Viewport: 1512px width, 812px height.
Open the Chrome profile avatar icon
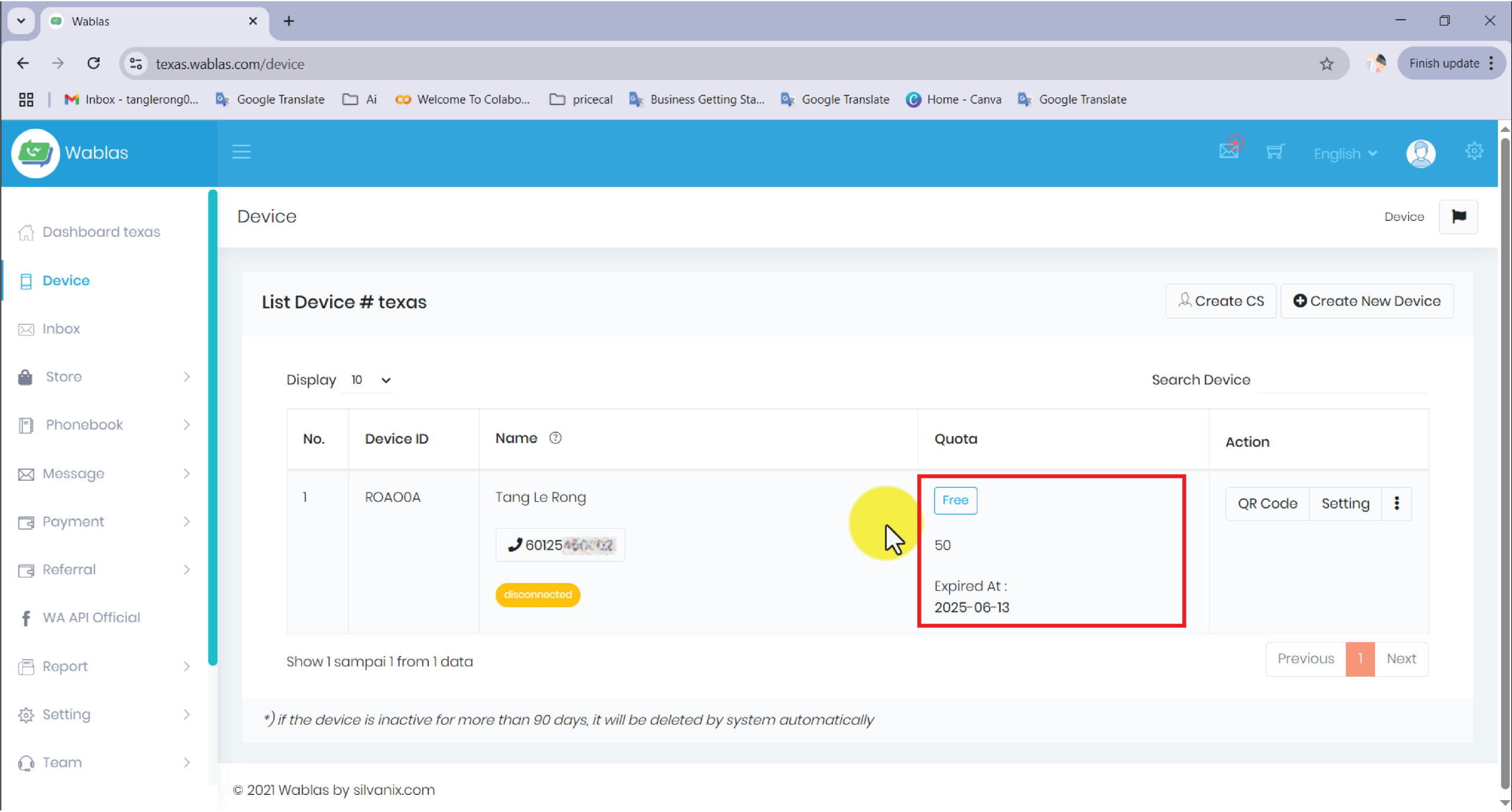[1377, 63]
